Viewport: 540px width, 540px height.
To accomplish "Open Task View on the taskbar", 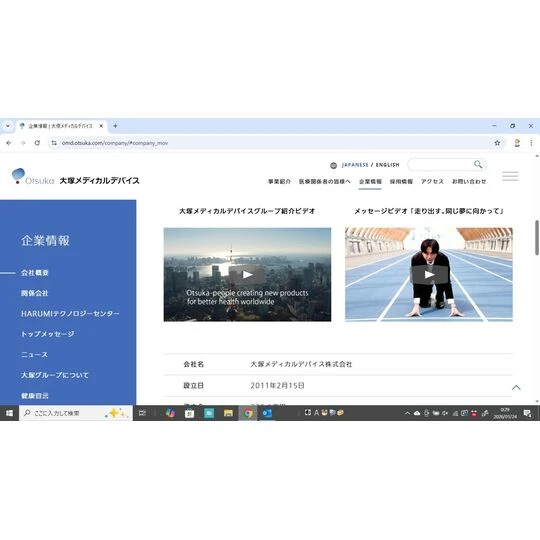I will point(142,413).
